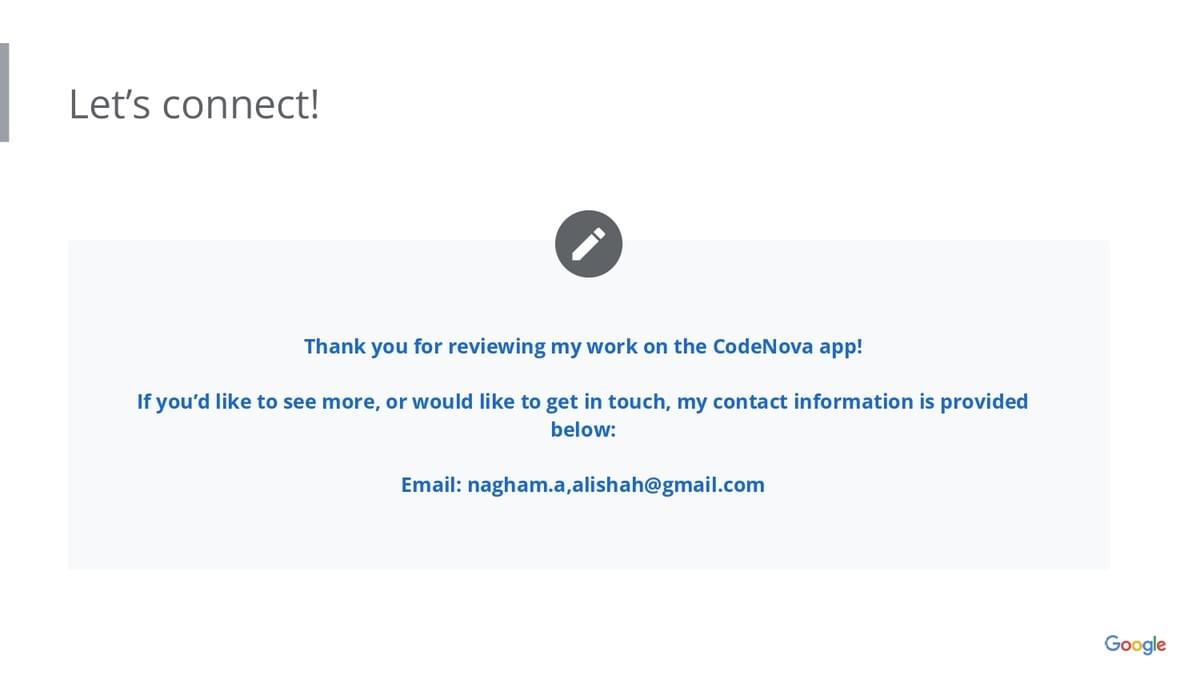Click "If you'd like to see more" text
Screen dimensions: 1200x675
[255, 402]
